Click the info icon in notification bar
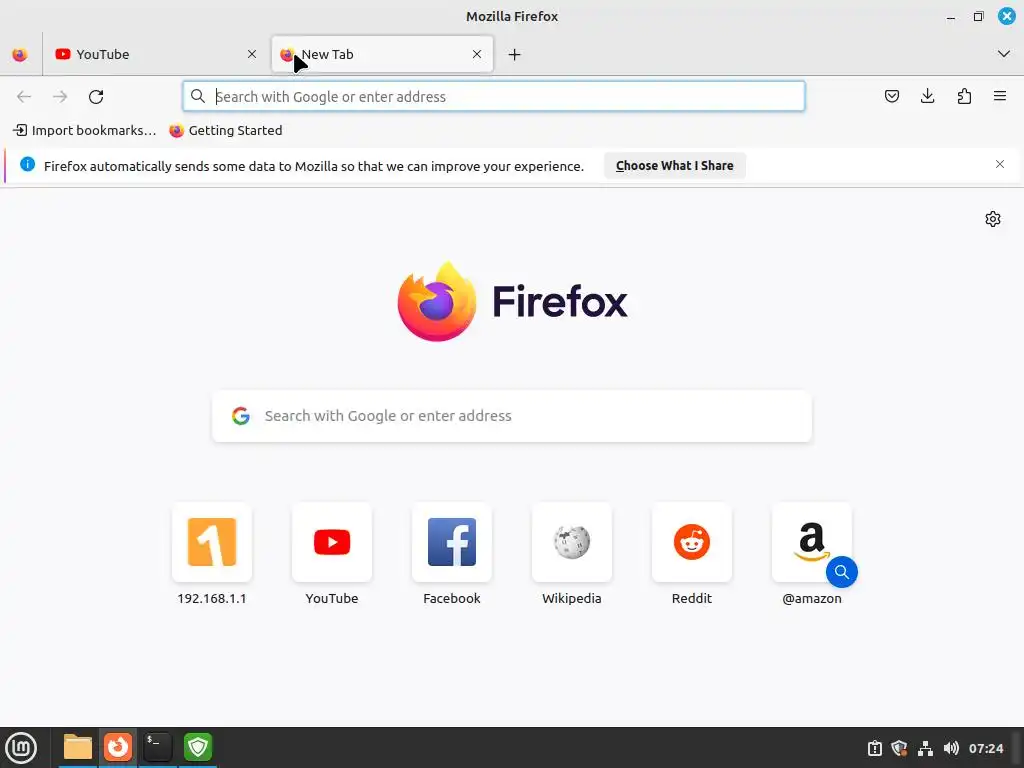 (27, 165)
